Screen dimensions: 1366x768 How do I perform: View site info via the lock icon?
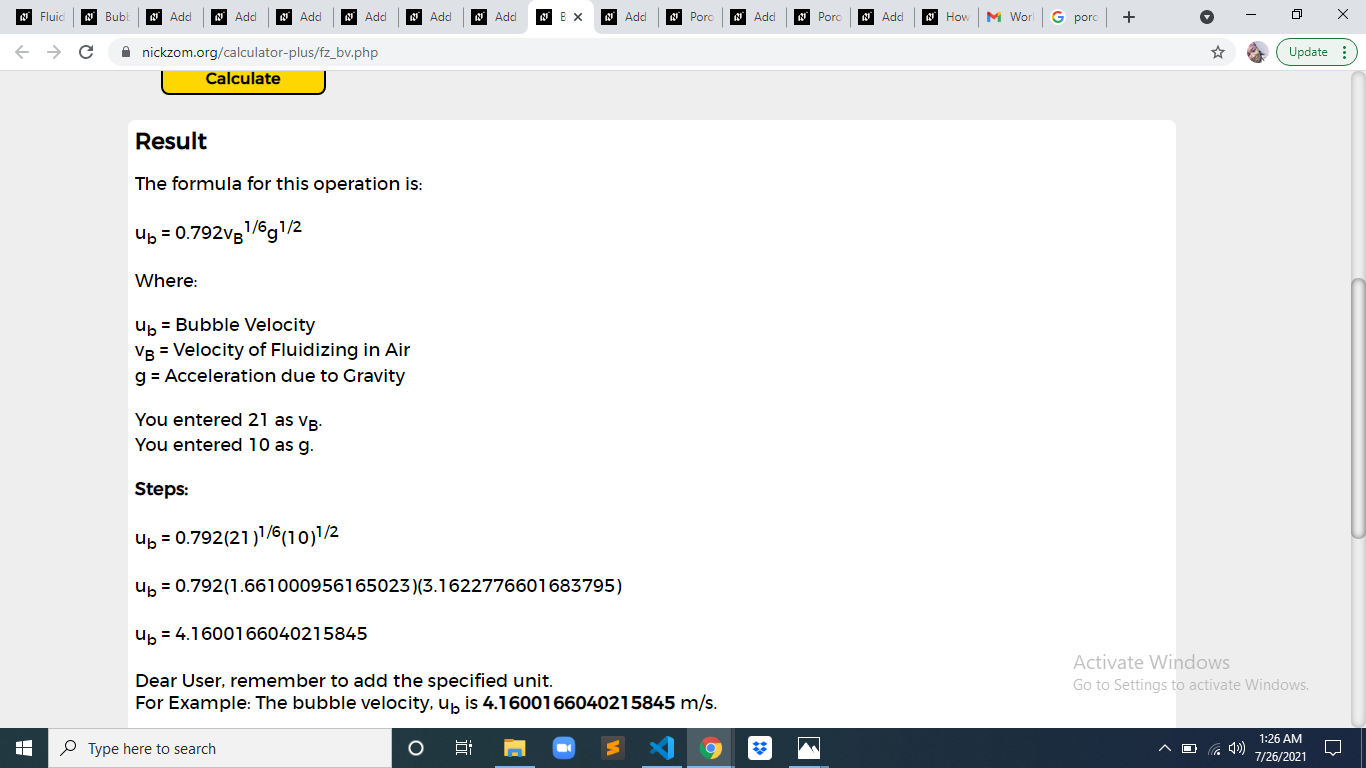tap(126, 52)
